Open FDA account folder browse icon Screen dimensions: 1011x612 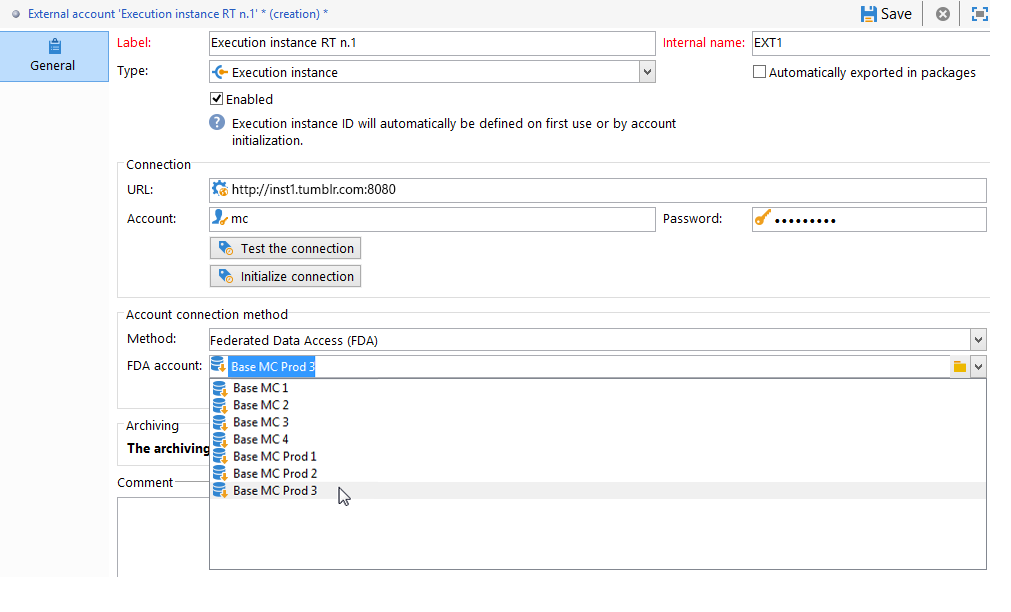959,366
